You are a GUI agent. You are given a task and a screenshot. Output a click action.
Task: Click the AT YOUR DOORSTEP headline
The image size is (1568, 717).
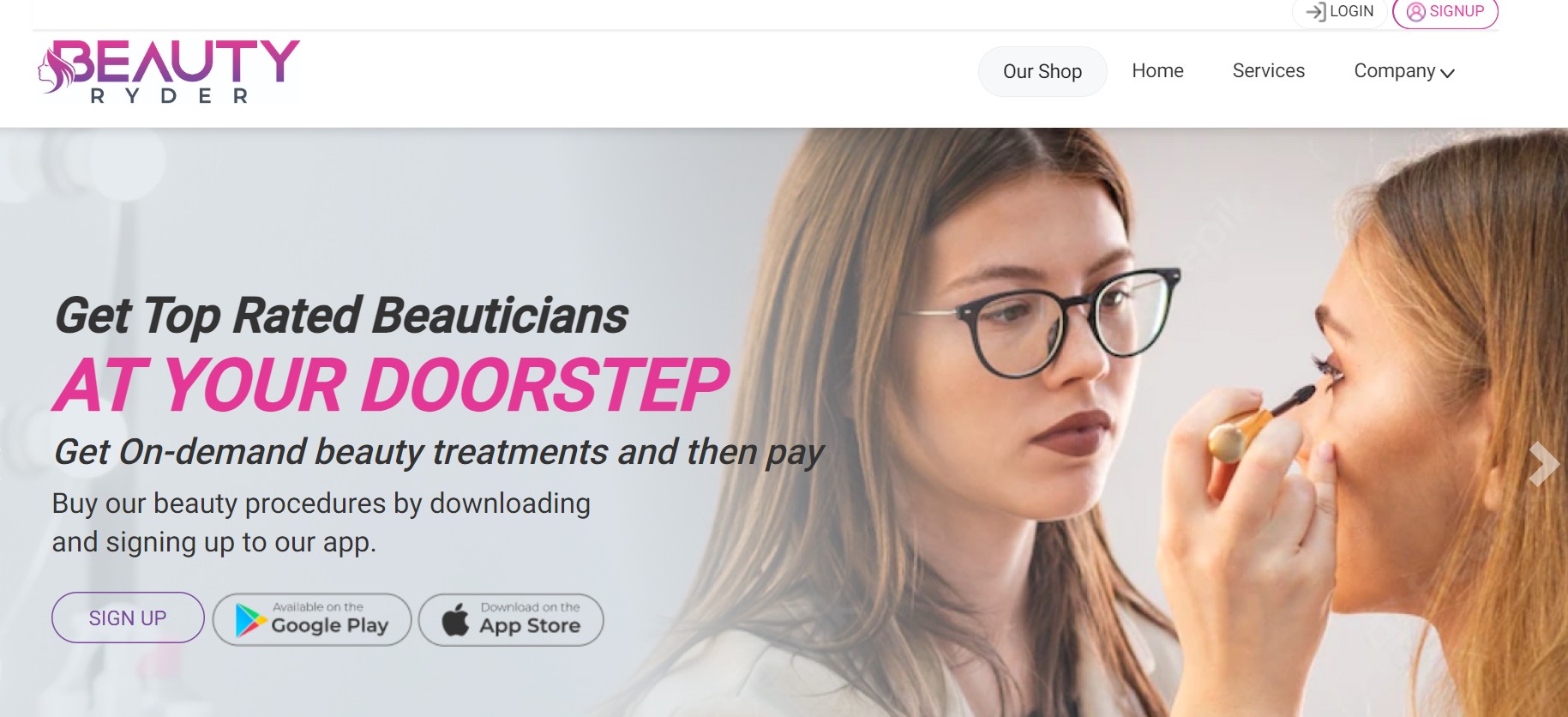391,385
